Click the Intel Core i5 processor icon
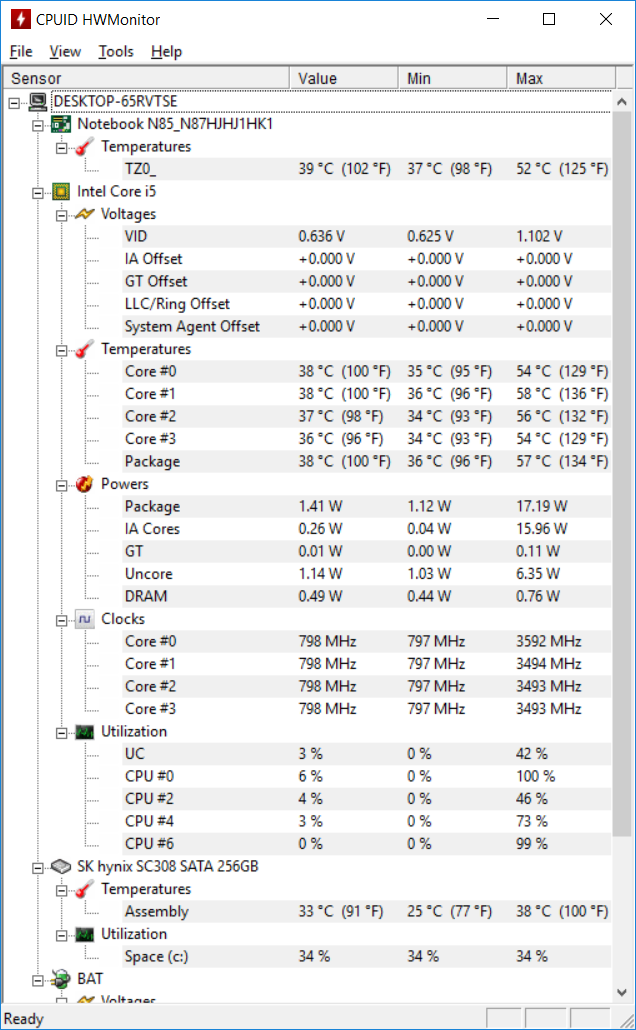The height and width of the screenshot is (1030, 636). 60,192
